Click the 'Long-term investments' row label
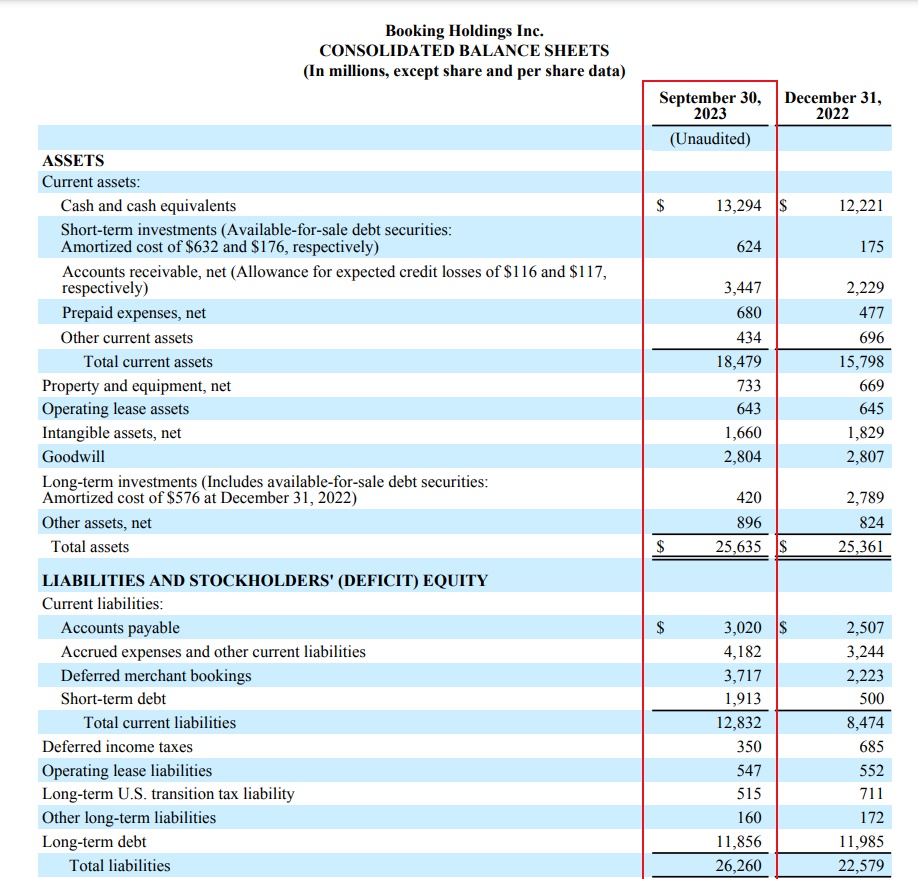This screenshot has height=879, width=918. coord(265,490)
